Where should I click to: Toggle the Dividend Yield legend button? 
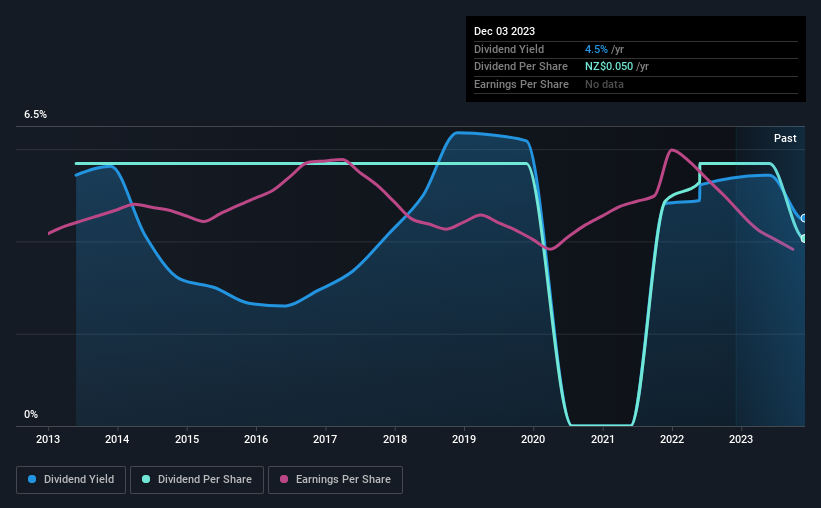(71, 480)
